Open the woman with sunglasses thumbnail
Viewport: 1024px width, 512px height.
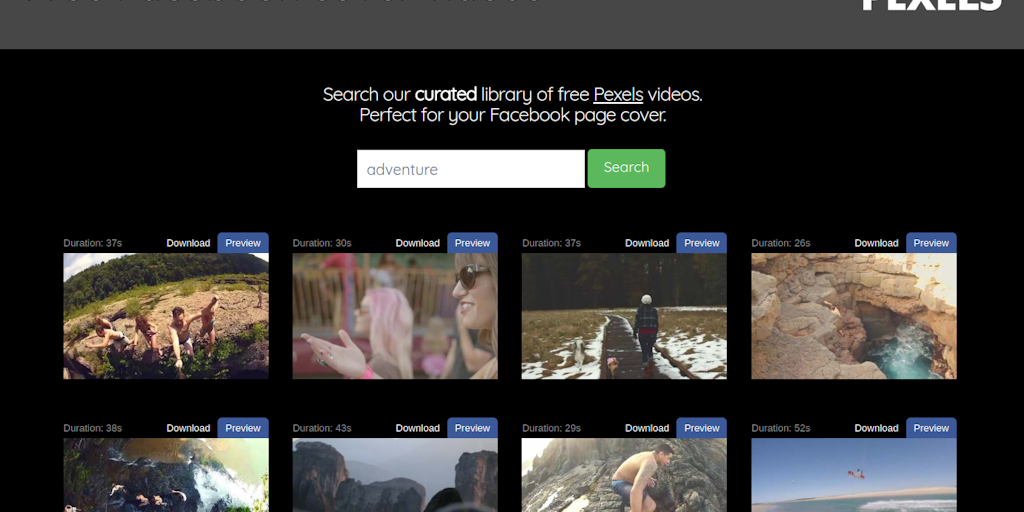(x=395, y=316)
